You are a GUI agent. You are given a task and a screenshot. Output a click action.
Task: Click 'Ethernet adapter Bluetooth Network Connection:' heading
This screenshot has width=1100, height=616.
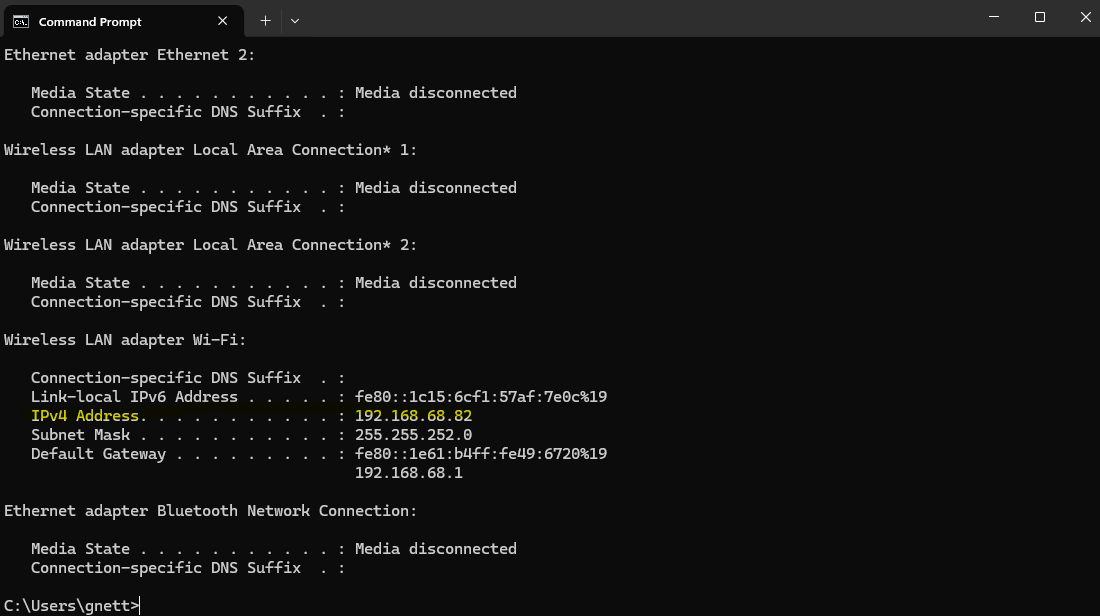tap(210, 511)
